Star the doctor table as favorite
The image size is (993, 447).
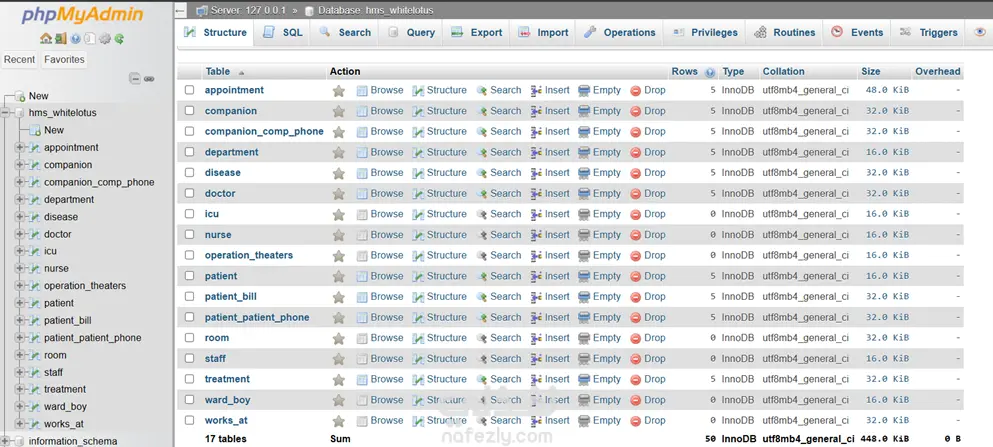339,194
